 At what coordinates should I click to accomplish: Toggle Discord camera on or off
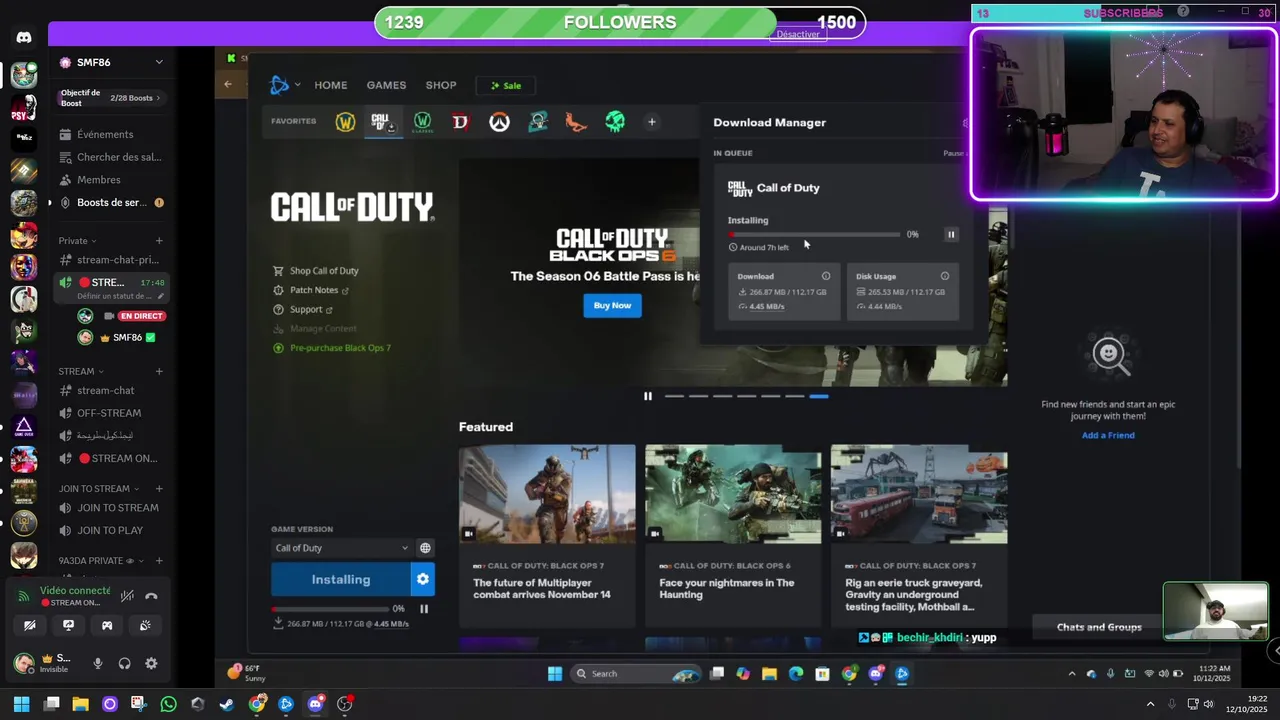(30, 625)
